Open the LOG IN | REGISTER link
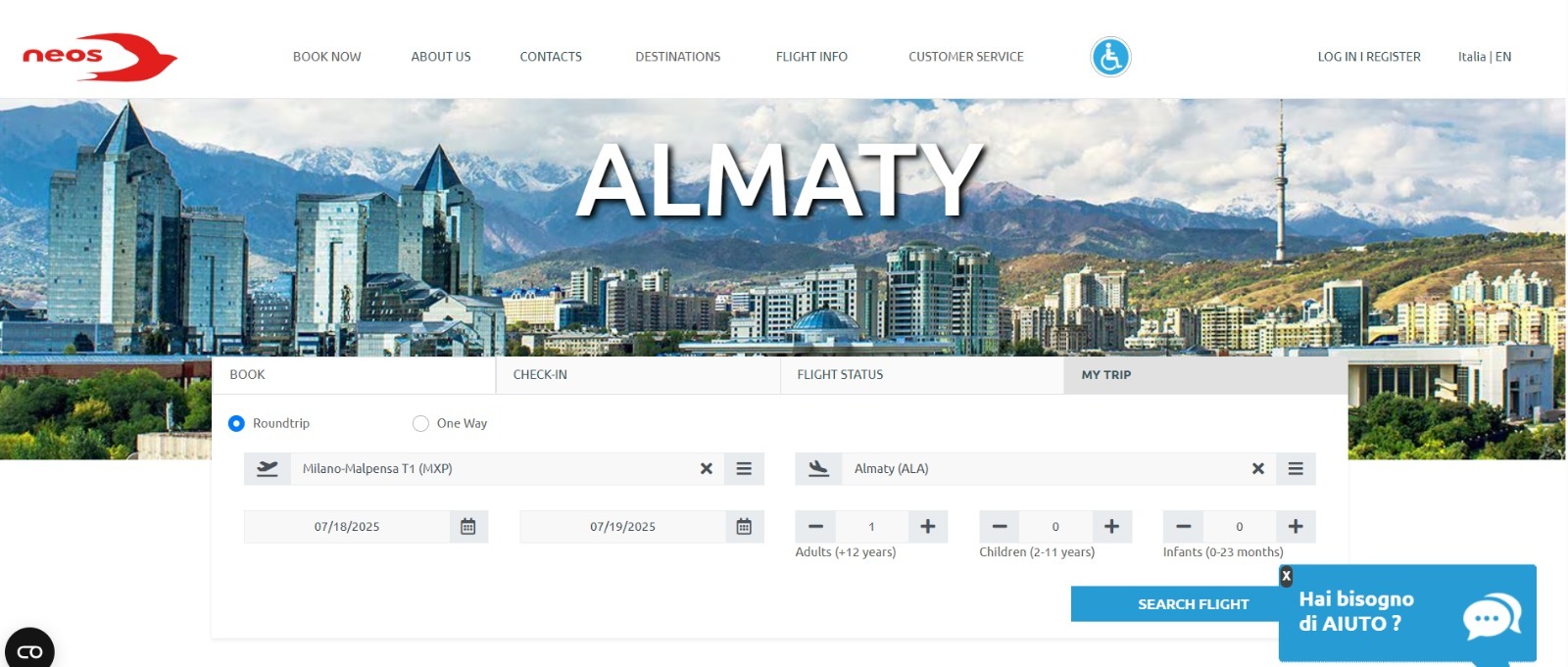 coord(1369,57)
